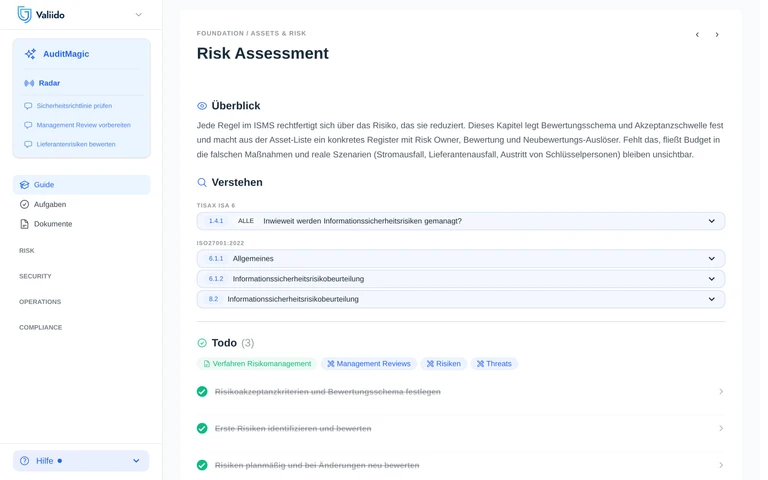Viewport: 768px width, 480px height.
Task: Expand requirement 1.4.1 chevron
Action: (x=712, y=221)
